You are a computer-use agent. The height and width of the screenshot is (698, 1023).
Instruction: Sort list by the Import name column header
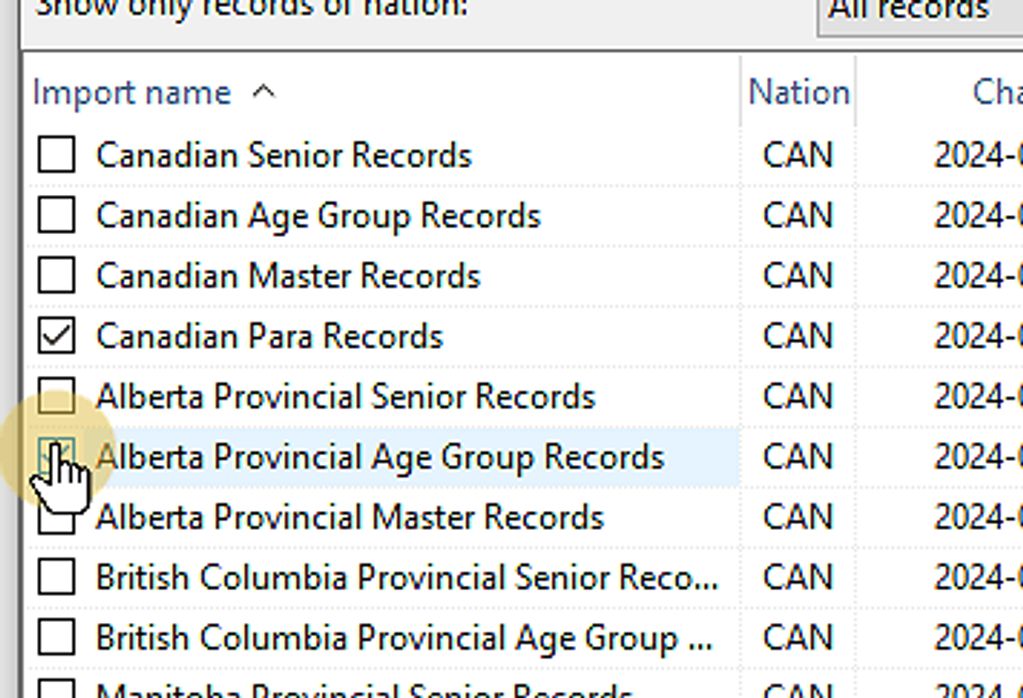pos(132,93)
